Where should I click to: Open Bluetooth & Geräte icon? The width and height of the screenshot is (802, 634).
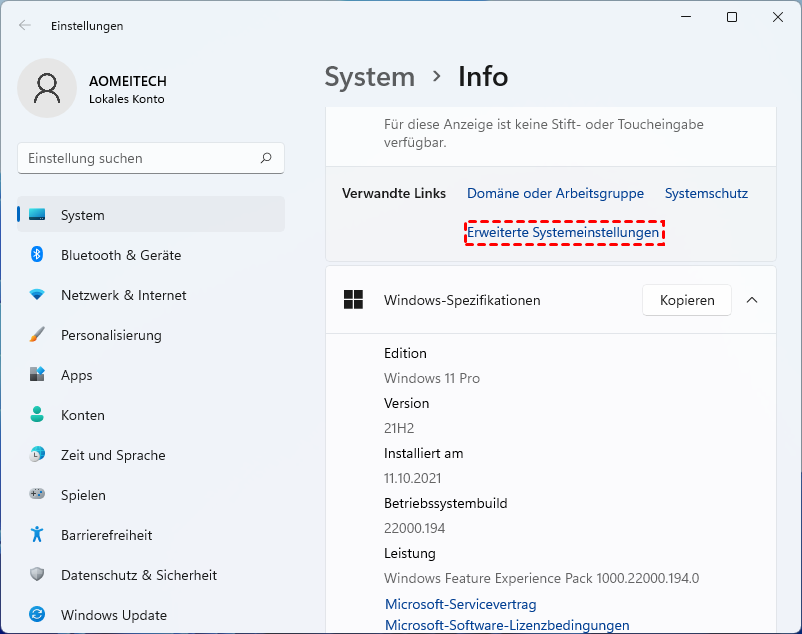[x=37, y=255]
